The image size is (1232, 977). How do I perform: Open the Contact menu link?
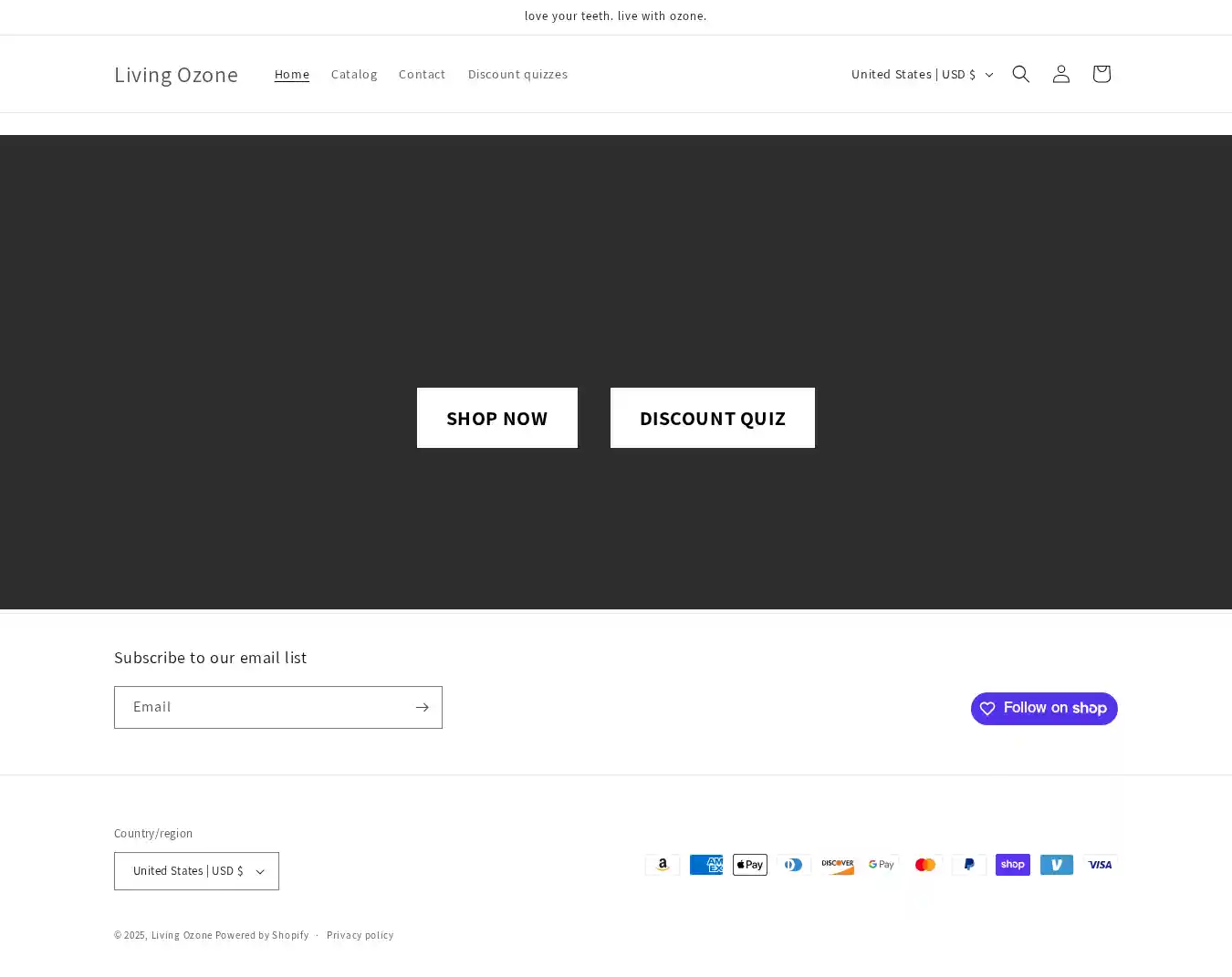click(x=422, y=74)
